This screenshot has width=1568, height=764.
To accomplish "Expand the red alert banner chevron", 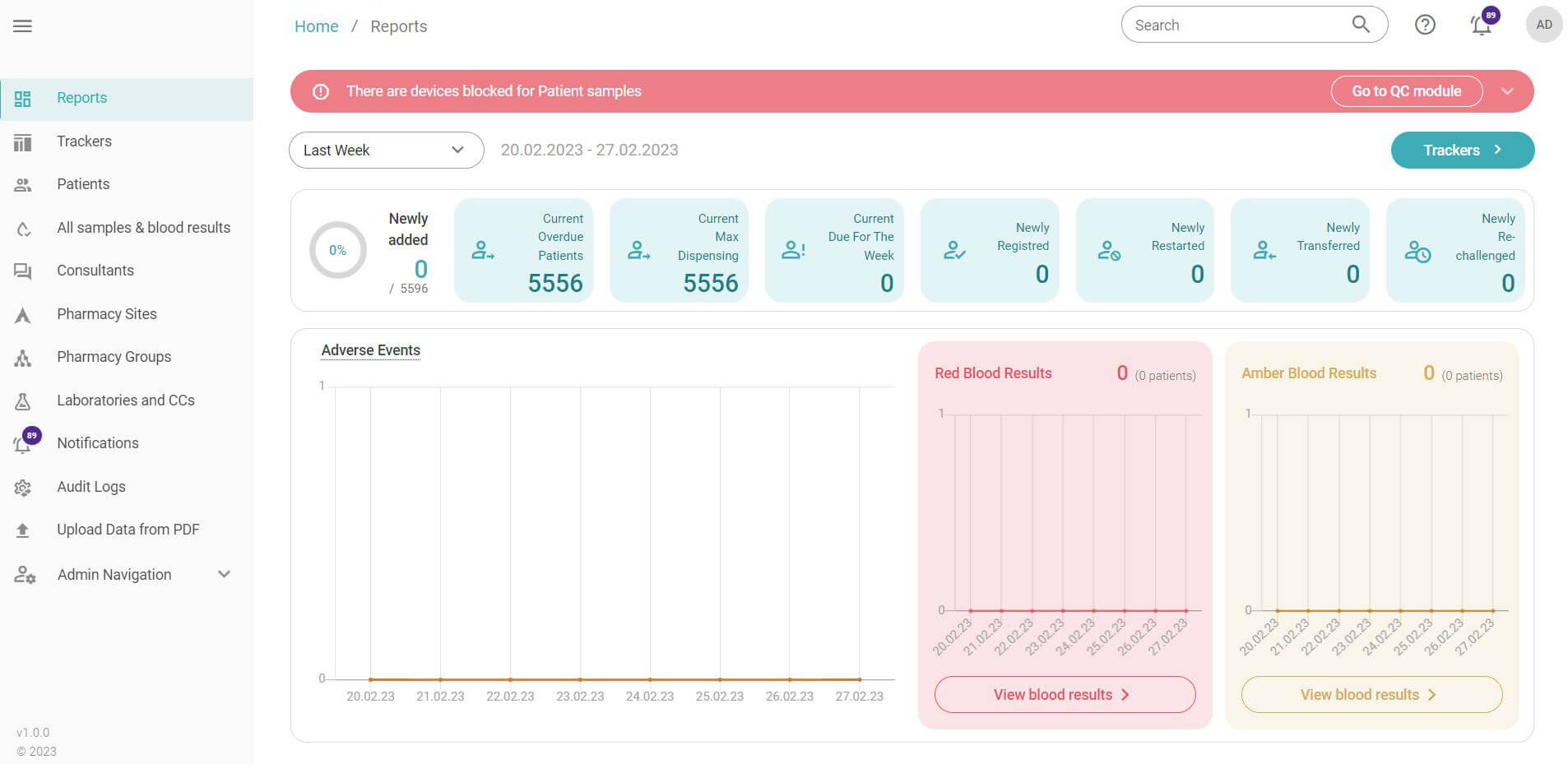I will pos(1507,91).
